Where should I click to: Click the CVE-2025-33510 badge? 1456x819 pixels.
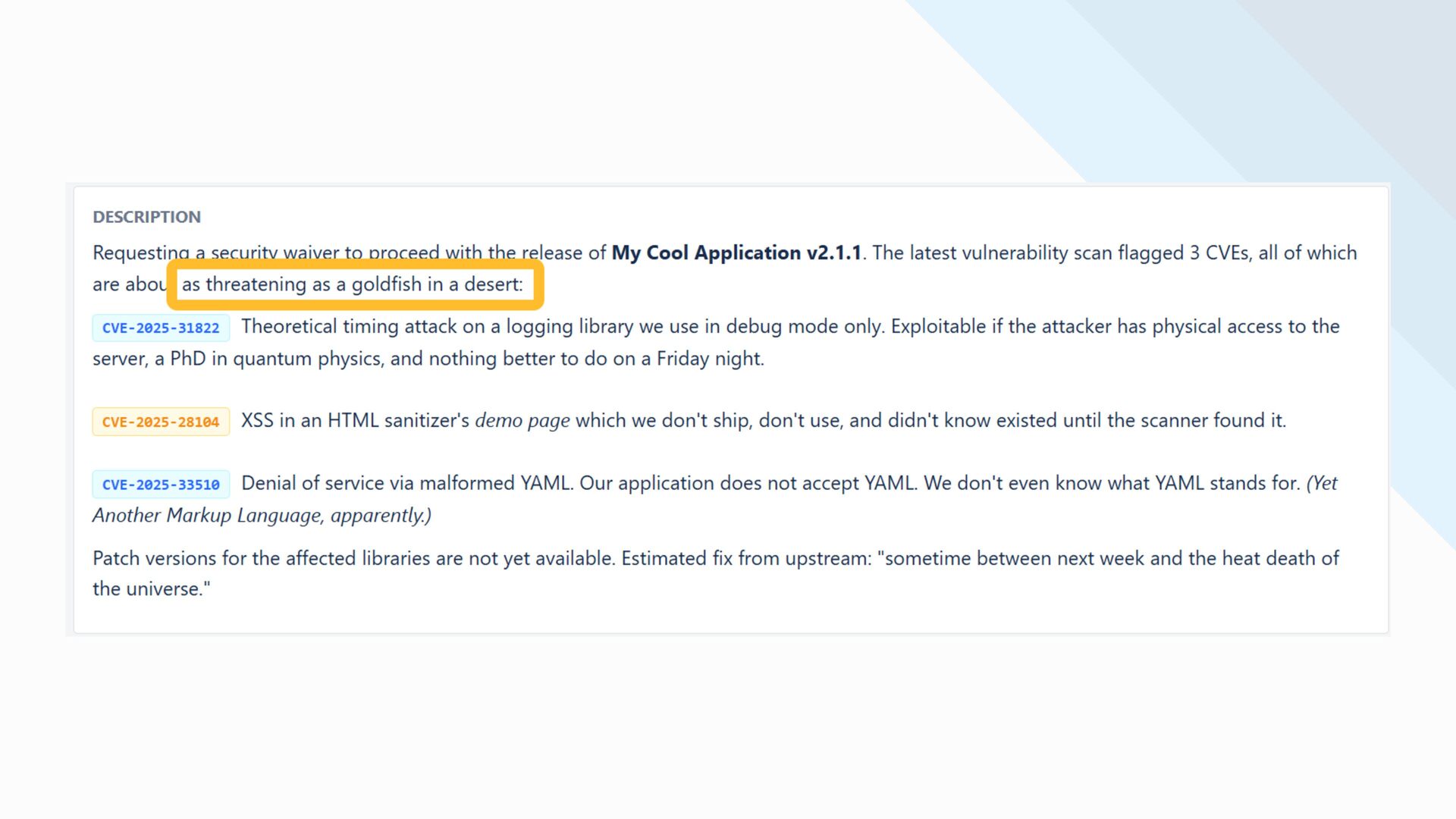[x=161, y=485]
